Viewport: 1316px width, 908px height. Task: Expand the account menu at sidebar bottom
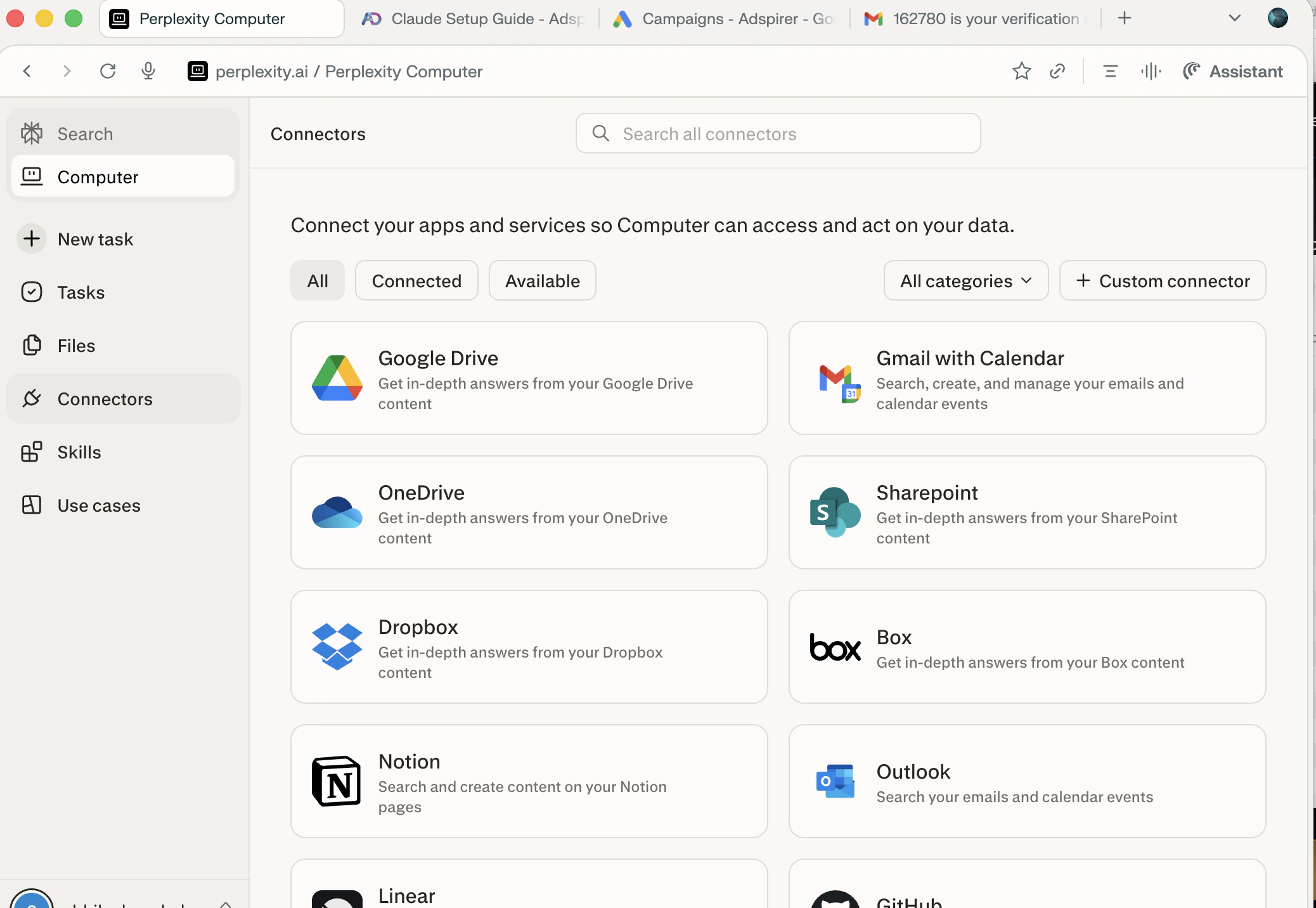tap(225, 903)
